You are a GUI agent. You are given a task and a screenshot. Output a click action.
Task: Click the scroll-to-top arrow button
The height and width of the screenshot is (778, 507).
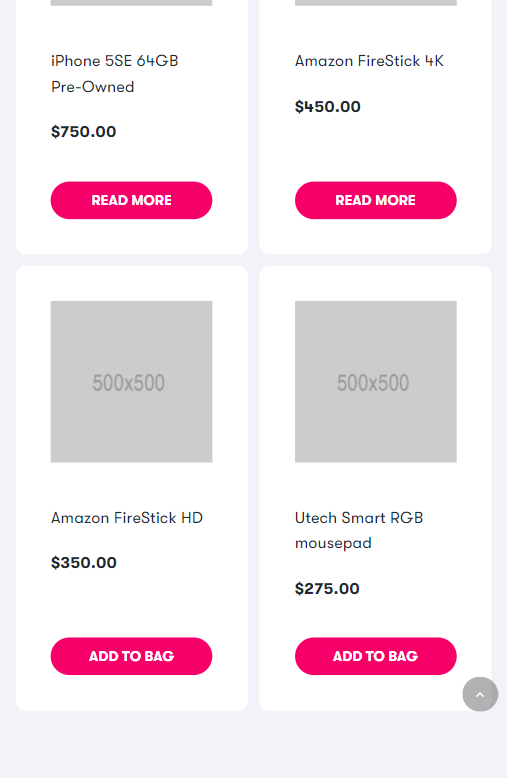pos(480,694)
